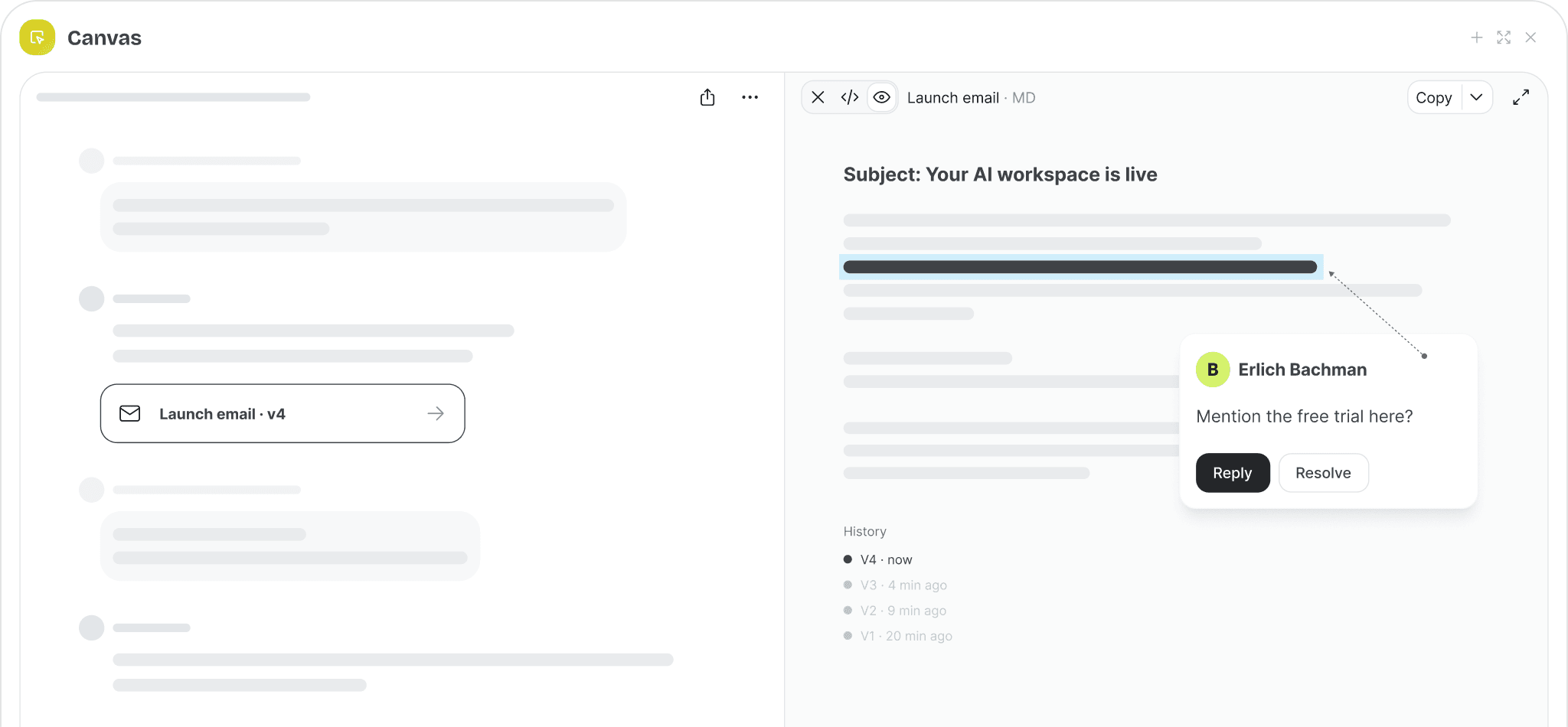Click the envelope icon on Launch email card
The image size is (1568, 727).
pyautogui.click(x=130, y=413)
